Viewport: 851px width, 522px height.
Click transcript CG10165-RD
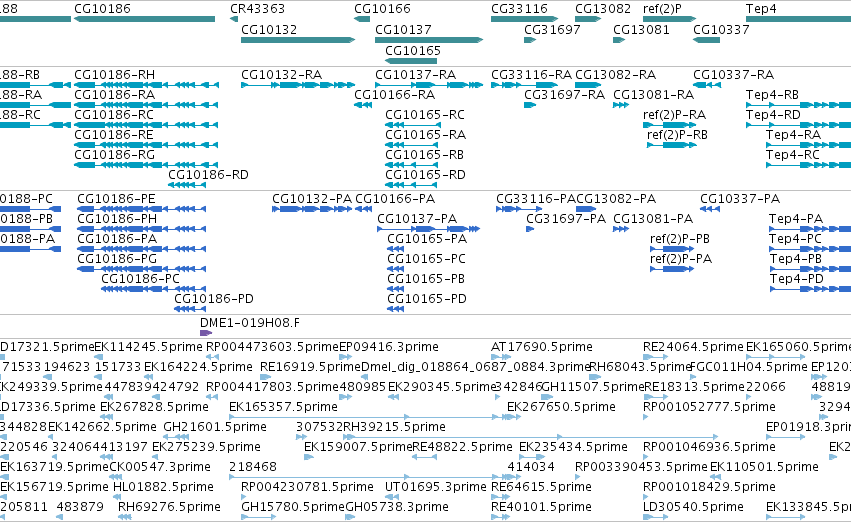426,175
